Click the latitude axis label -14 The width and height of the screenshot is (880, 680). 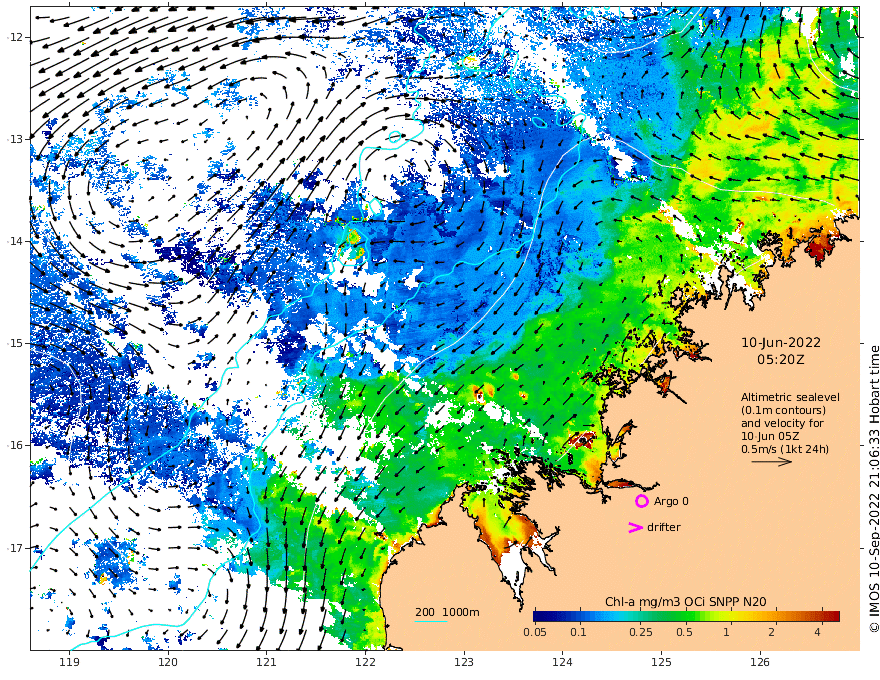tap(14, 241)
